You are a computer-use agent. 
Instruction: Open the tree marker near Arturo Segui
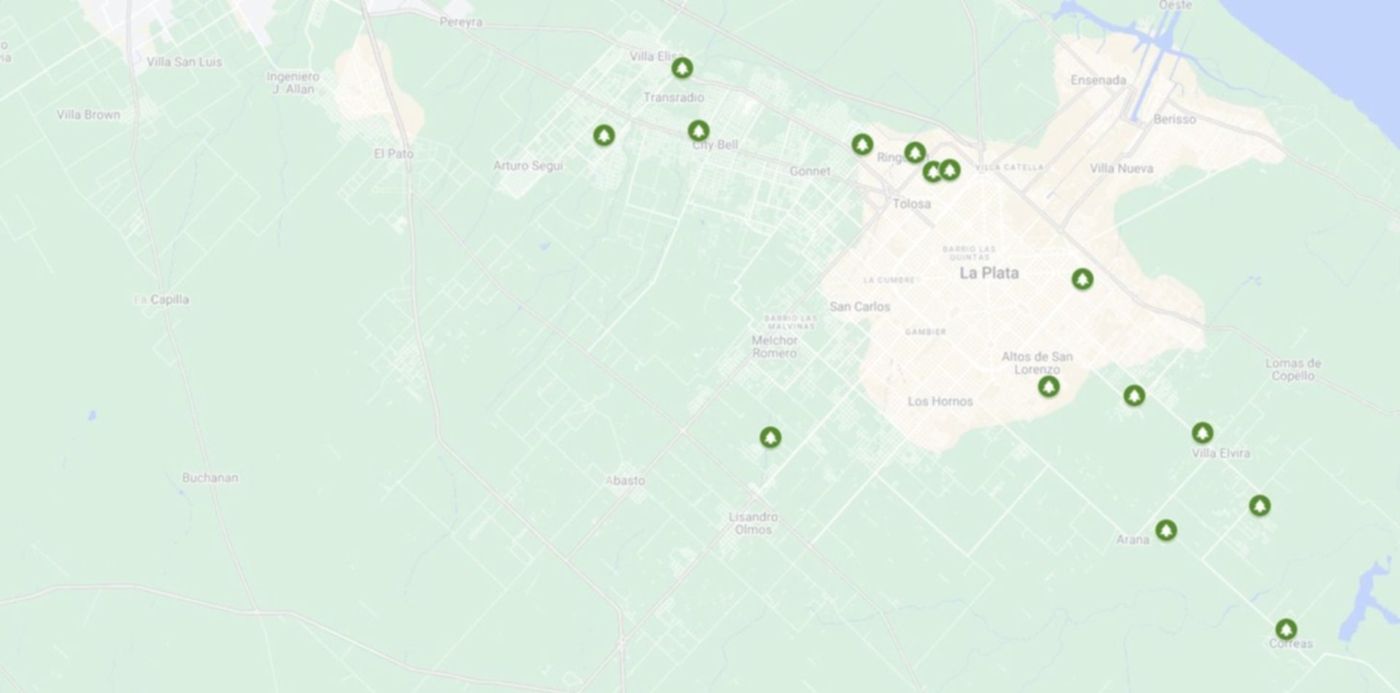(604, 135)
